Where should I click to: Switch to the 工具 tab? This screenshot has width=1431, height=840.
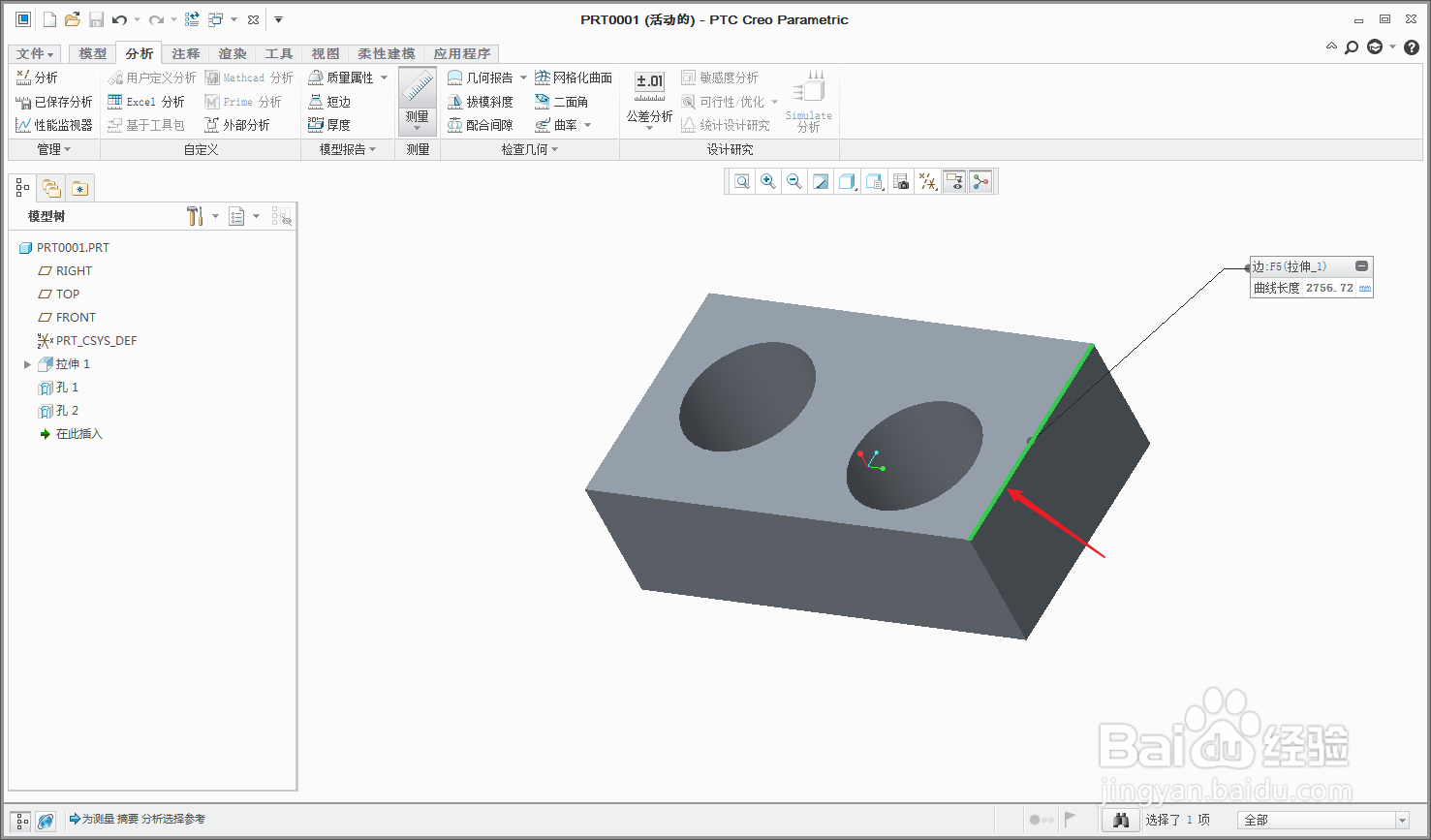point(279,54)
